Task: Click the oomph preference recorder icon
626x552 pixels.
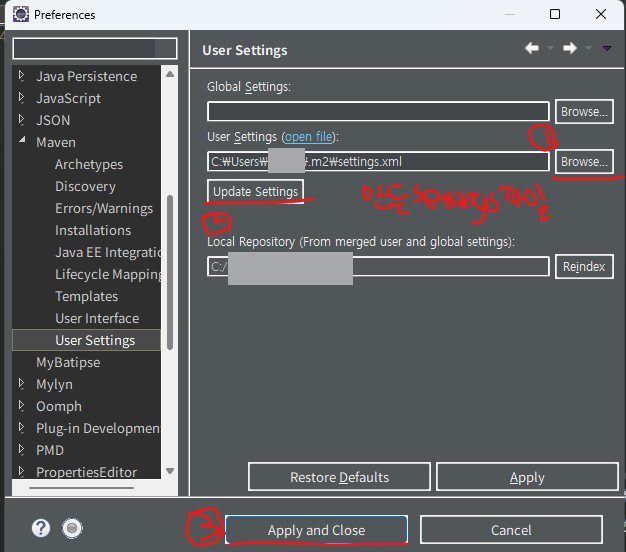Action: [x=72, y=528]
